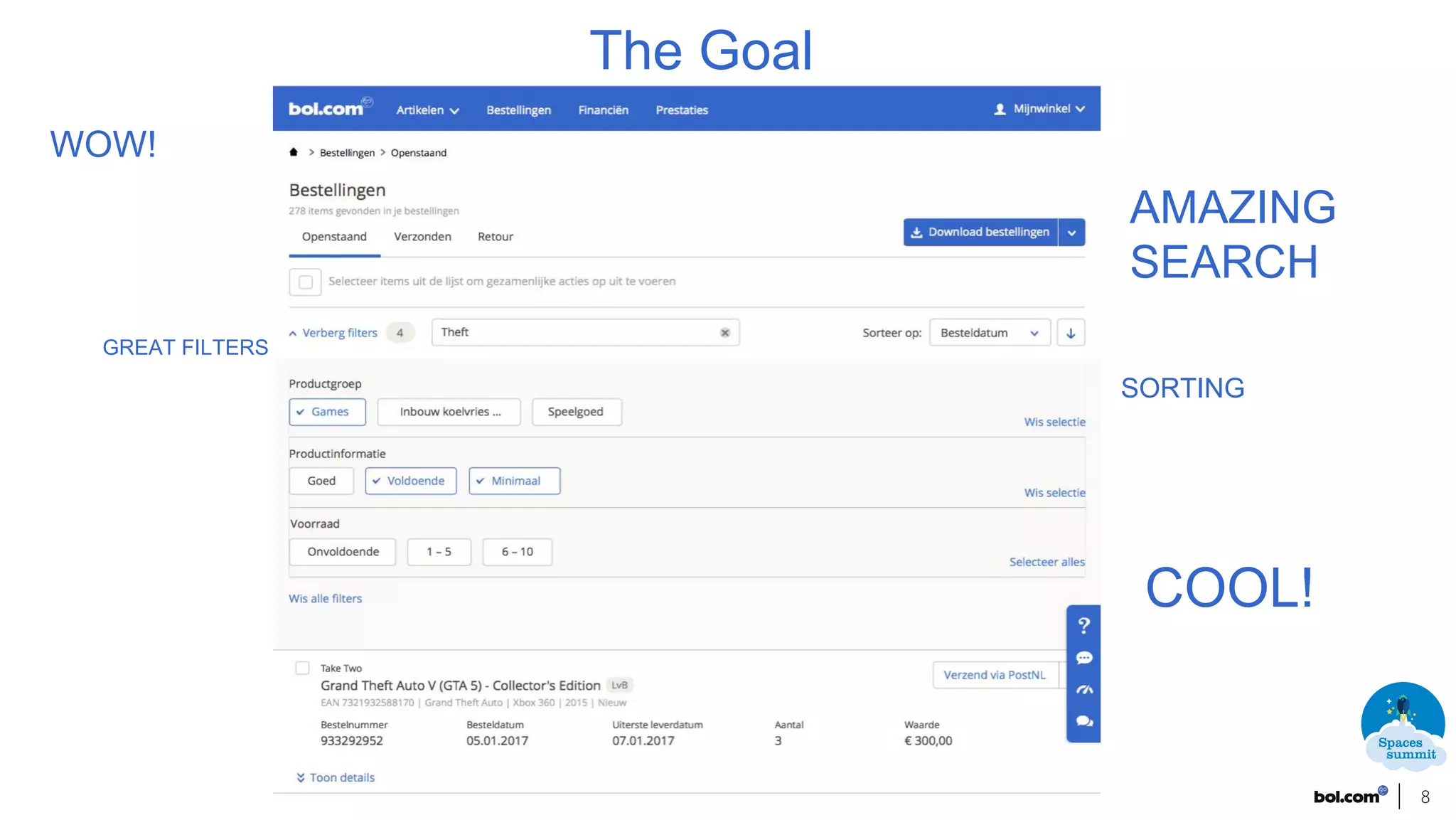Viewport: 1456px width, 820px height.
Task: Open the Financiën menu item
Action: click(x=603, y=110)
